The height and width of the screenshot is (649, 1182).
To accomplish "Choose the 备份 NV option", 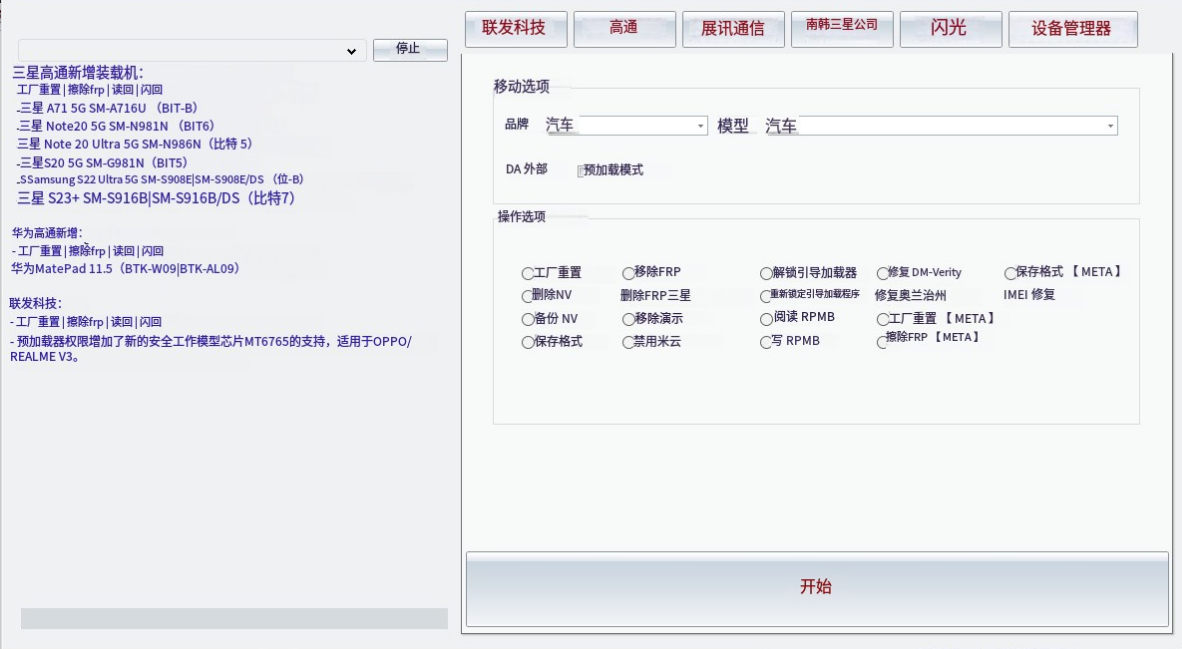I will pos(528,319).
